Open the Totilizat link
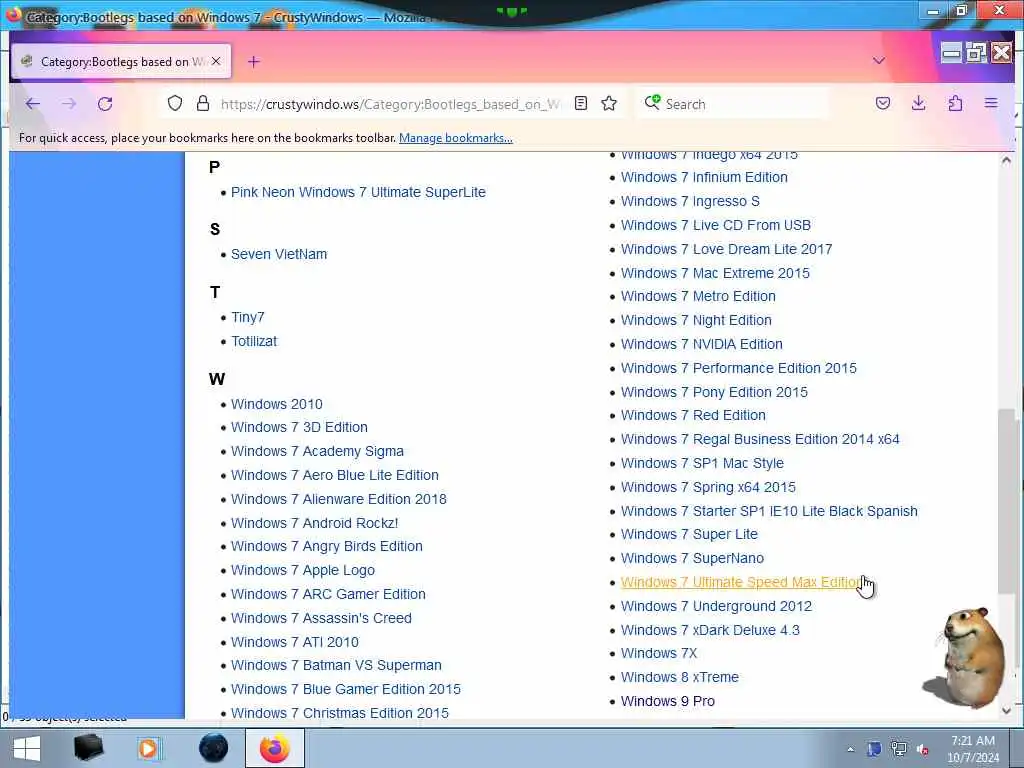The height and width of the screenshot is (768, 1024). (x=254, y=341)
